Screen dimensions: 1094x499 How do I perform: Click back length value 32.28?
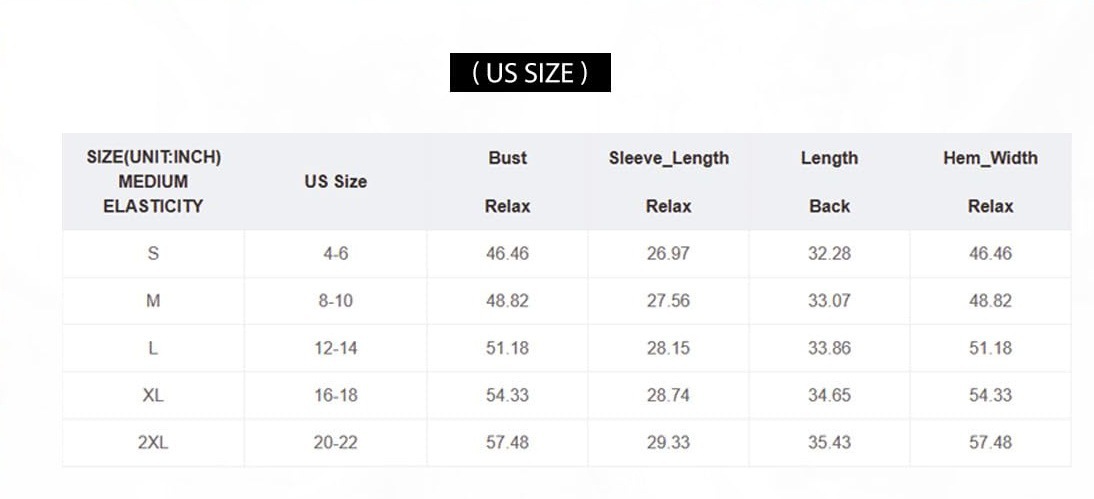[829, 254]
